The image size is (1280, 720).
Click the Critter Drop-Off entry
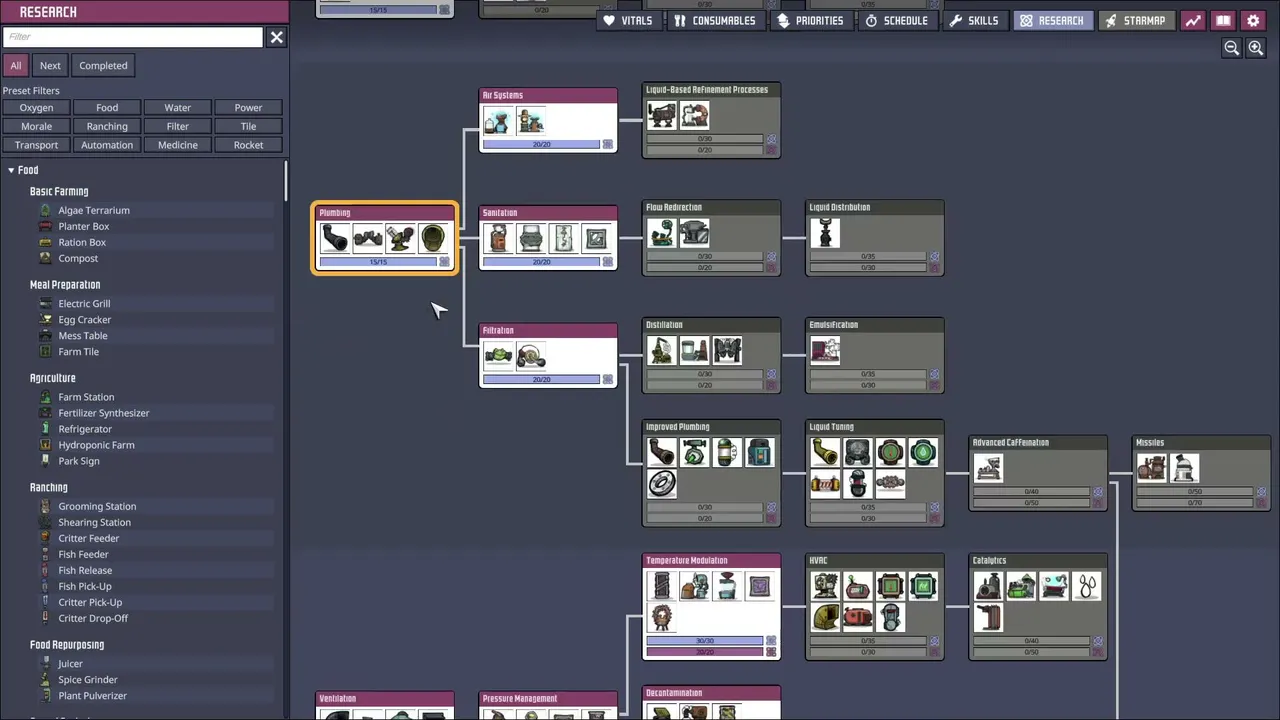(x=93, y=618)
